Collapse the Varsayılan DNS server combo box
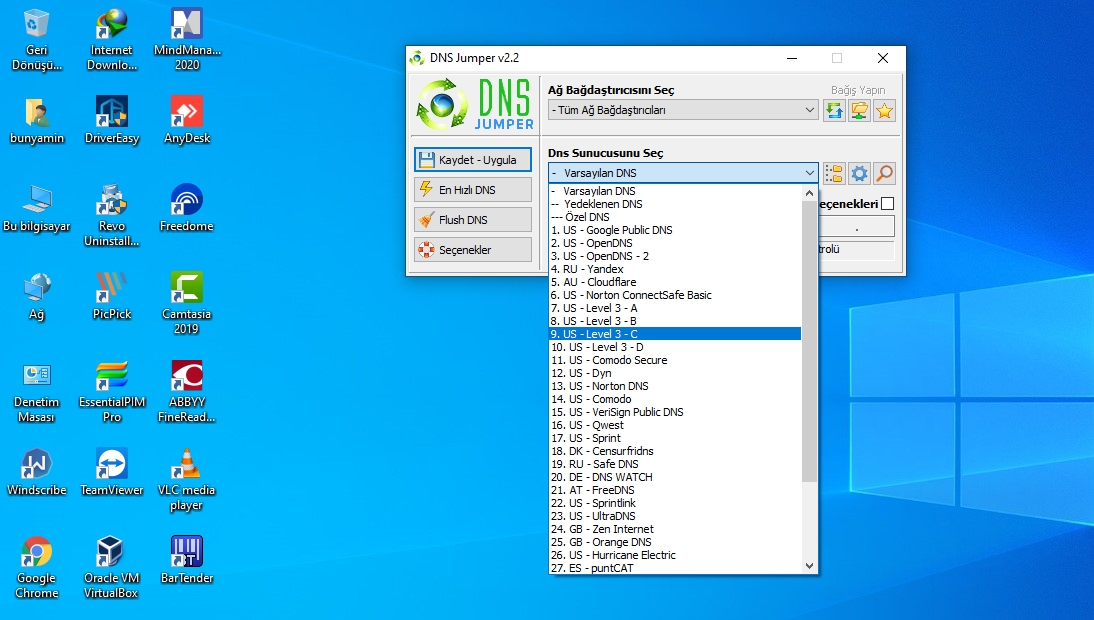 pyautogui.click(x=683, y=172)
